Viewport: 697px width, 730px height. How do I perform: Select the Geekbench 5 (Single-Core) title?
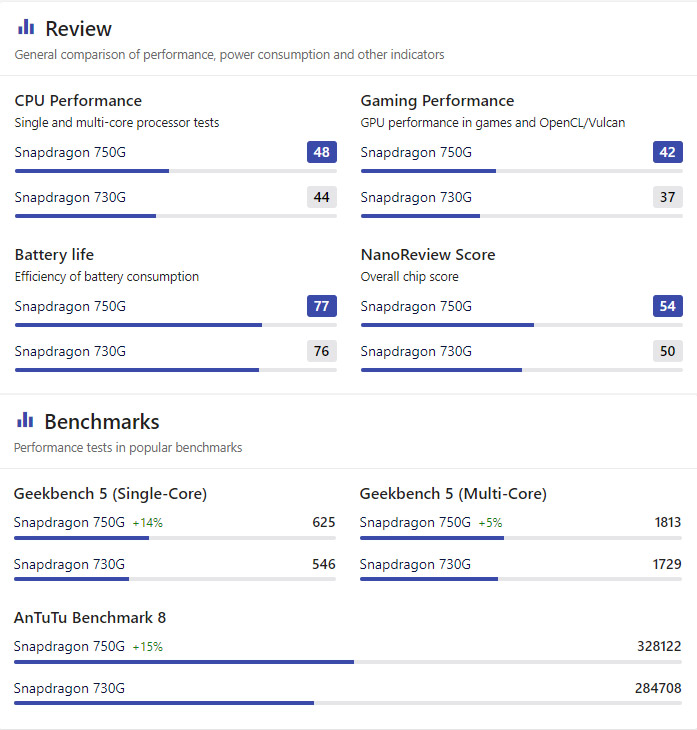click(x=110, y=493)
